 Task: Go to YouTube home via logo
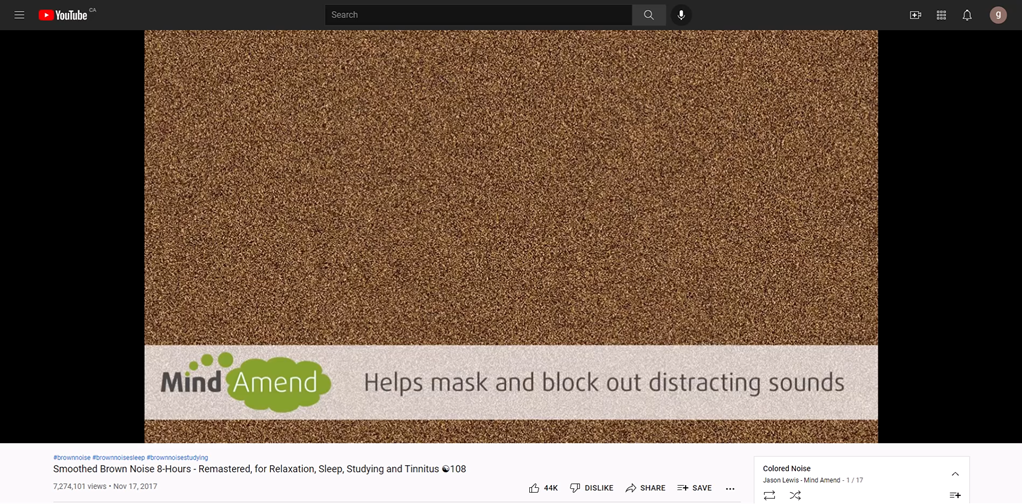tap(64, 15)
